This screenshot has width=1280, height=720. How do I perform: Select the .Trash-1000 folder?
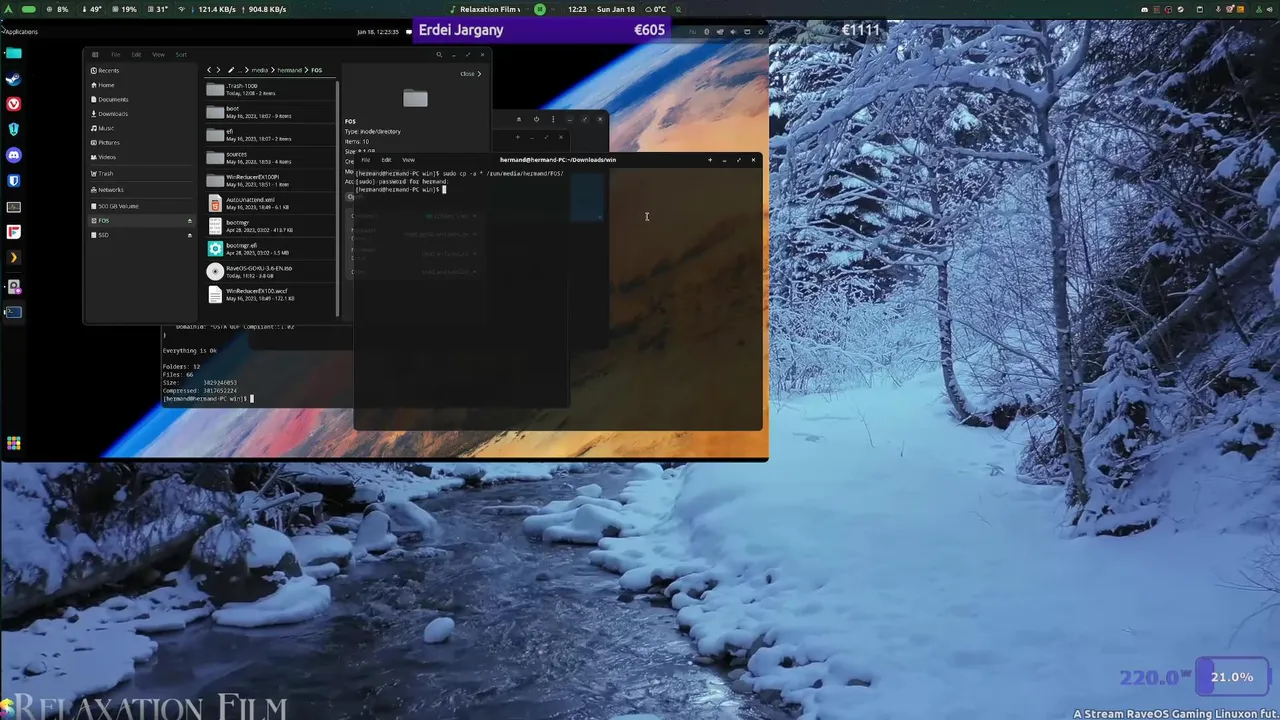[x=270, y=89]
